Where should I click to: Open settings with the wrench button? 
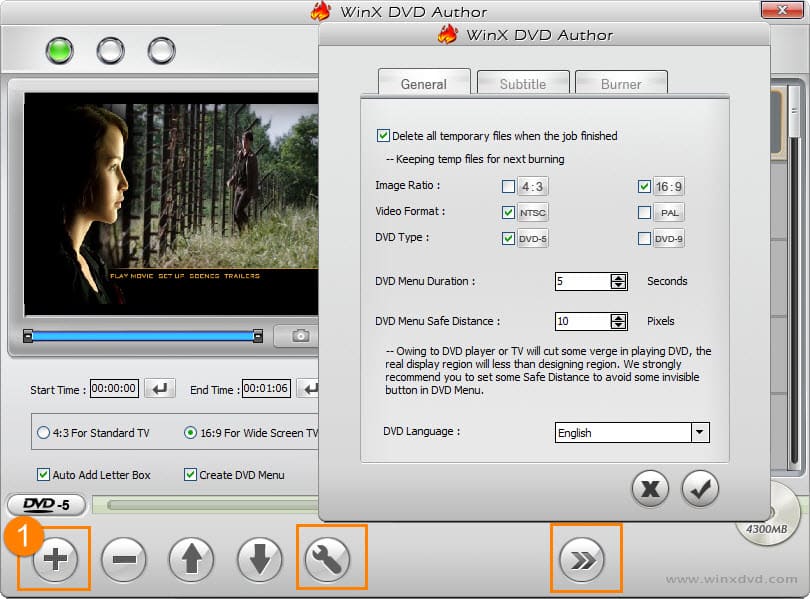(x=328, y=559)
